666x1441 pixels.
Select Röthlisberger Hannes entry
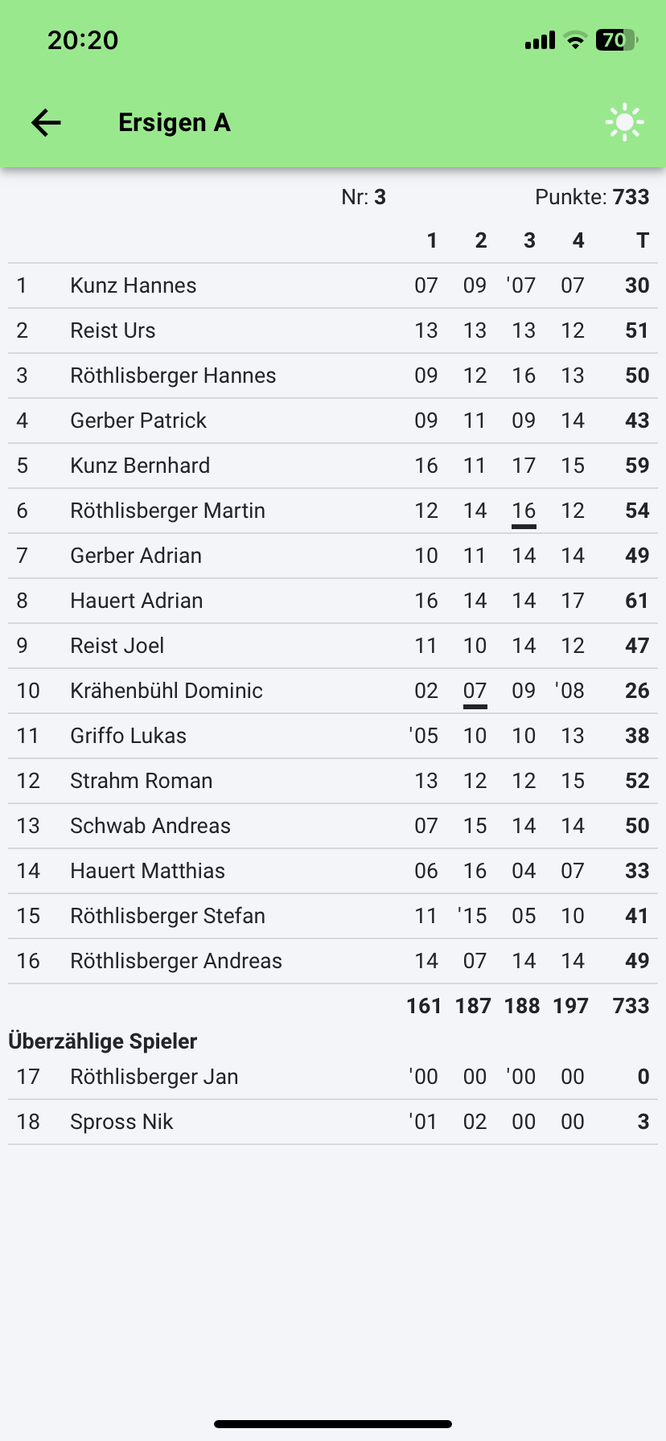[333, 376]
